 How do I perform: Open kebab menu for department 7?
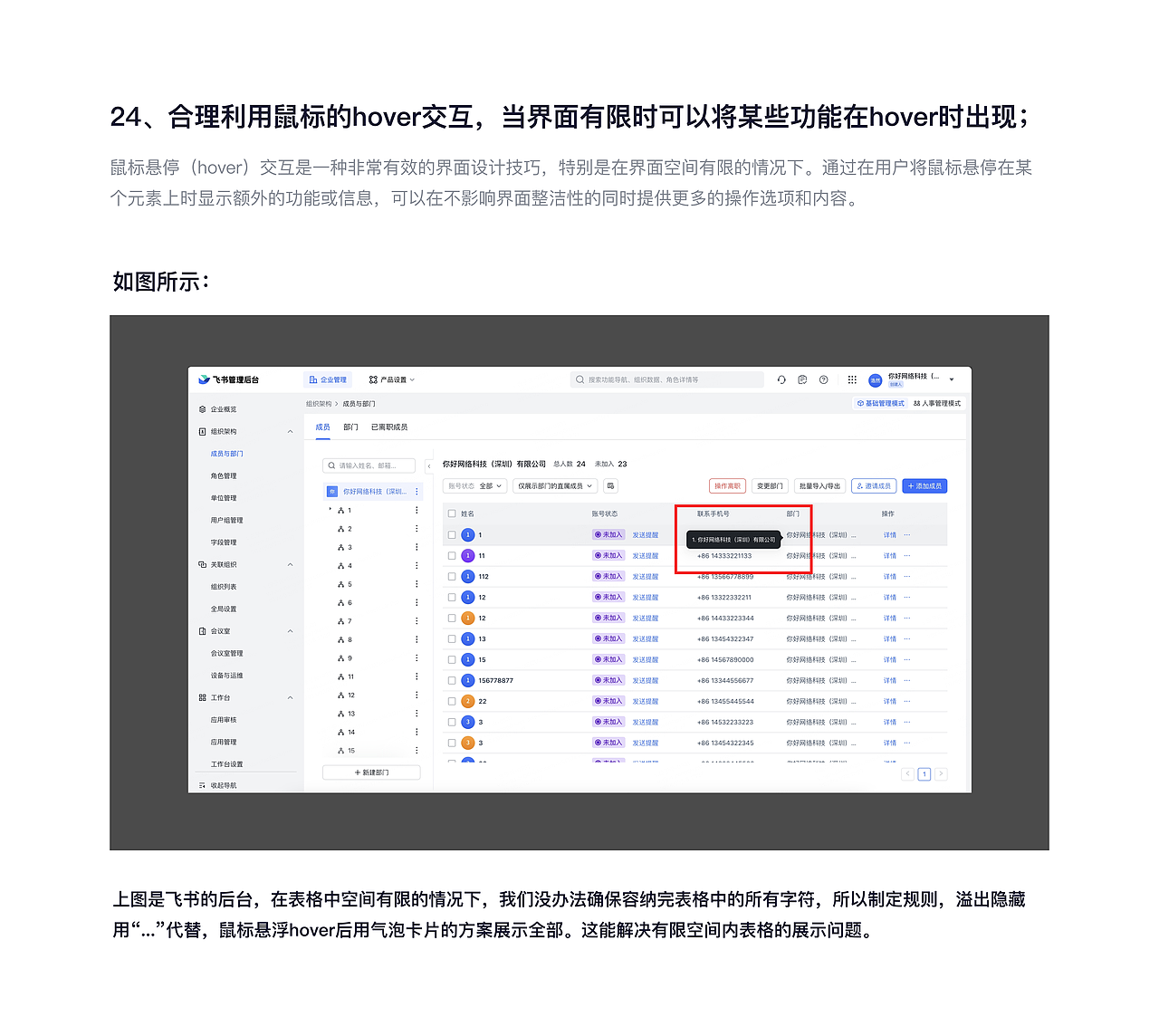pyautogui.click(x=417, y=621)
